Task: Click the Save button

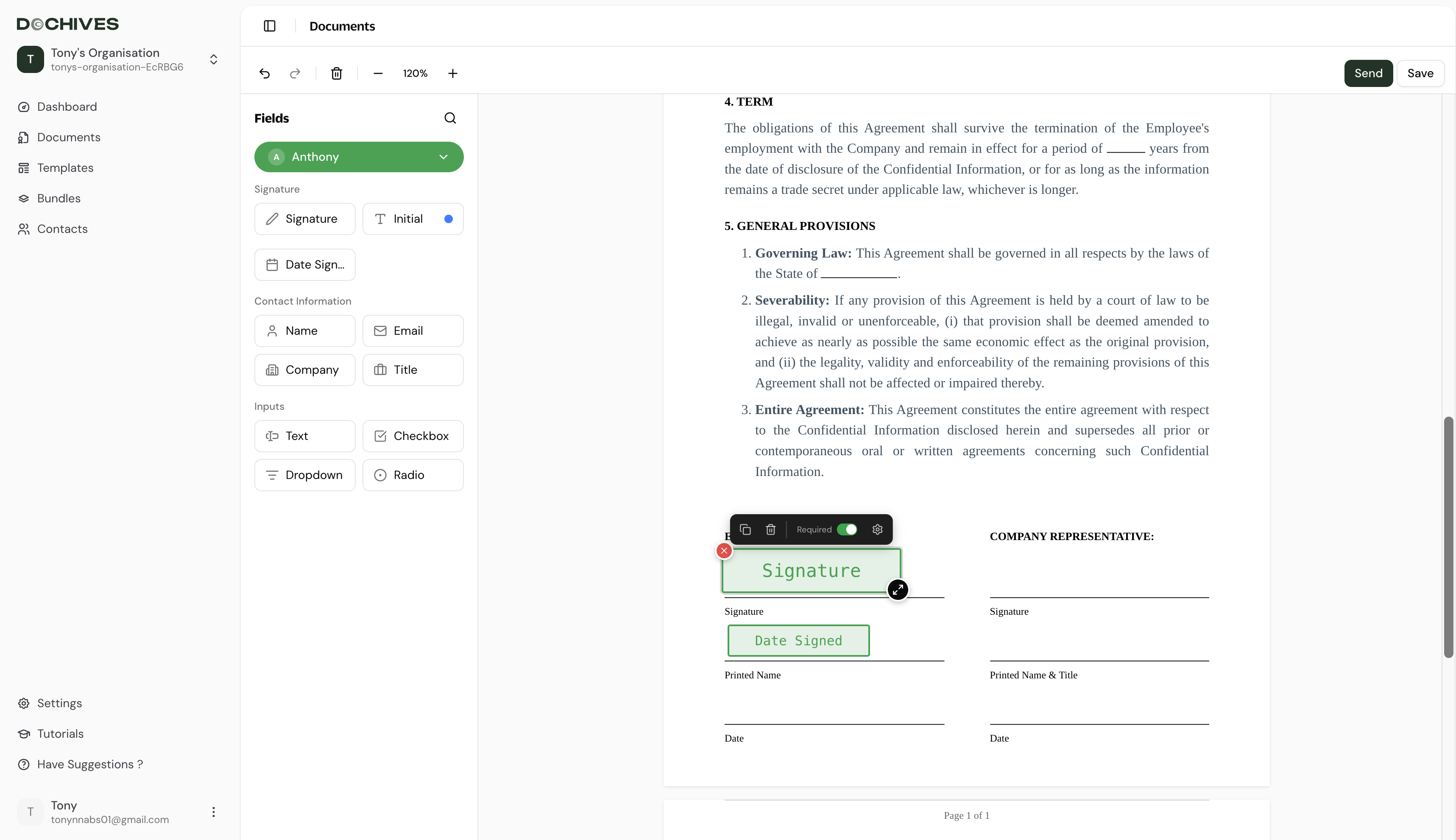Action: tap(1420, 73)
